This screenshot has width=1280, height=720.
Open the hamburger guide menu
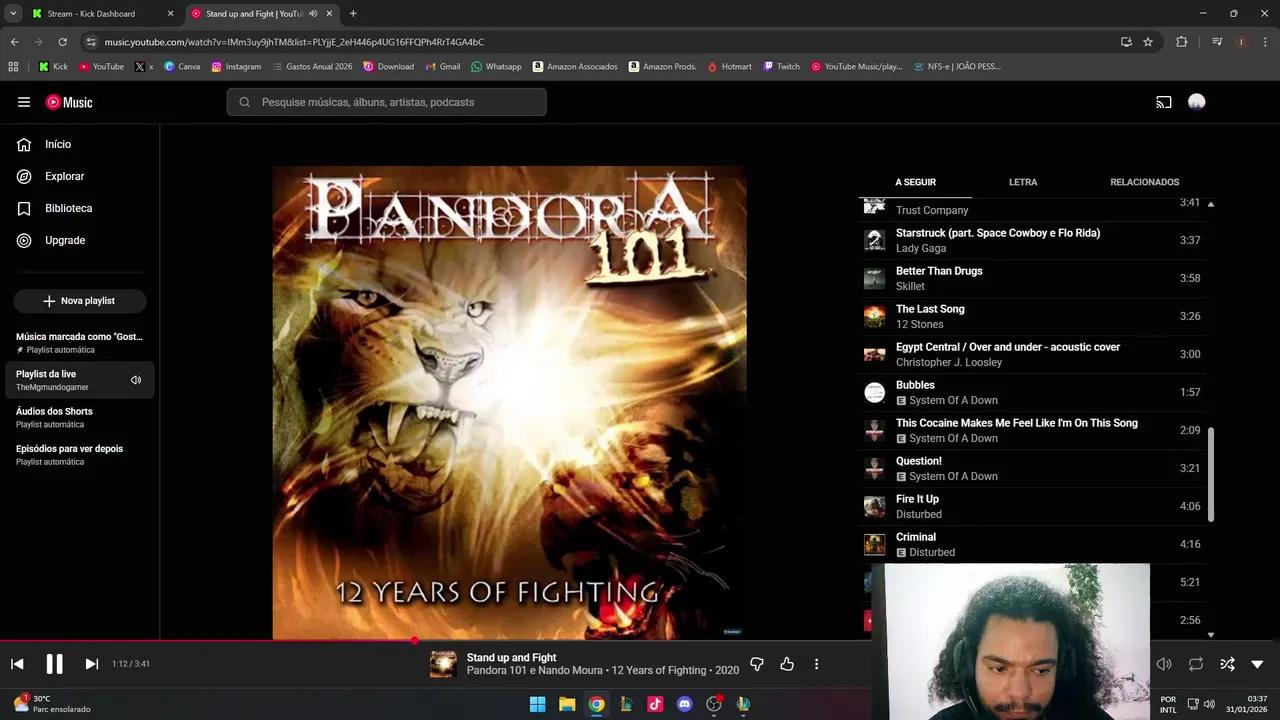24,101
